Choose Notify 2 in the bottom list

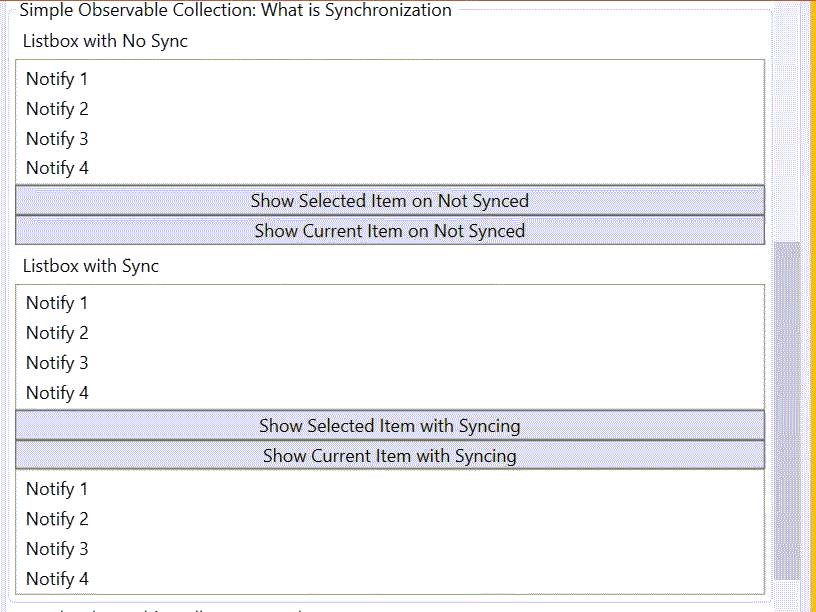pos(390,519)
